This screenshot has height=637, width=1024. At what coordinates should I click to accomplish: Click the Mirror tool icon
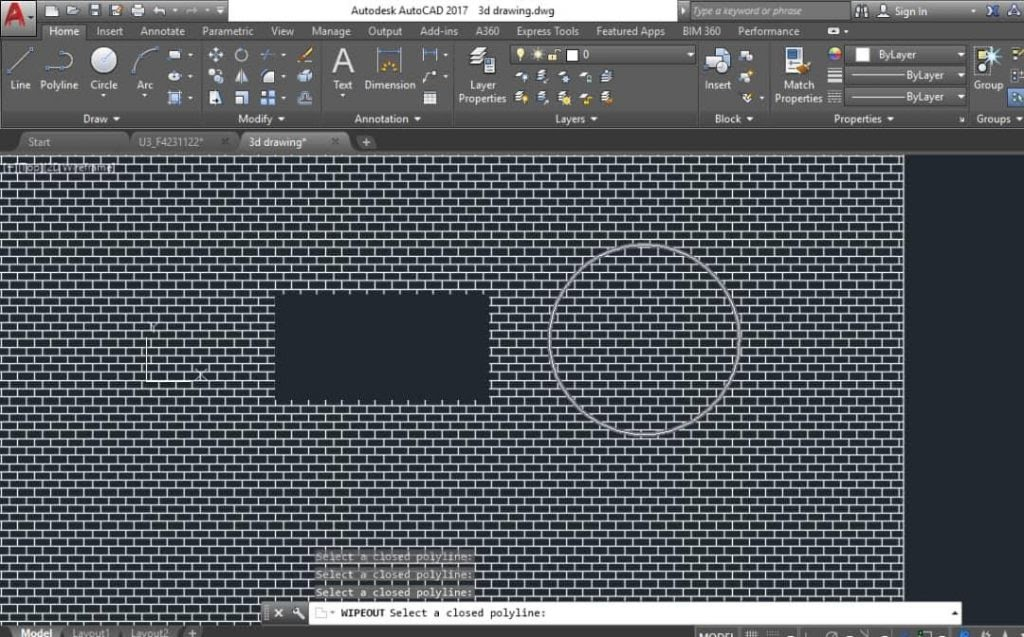(x=242, y=76)
